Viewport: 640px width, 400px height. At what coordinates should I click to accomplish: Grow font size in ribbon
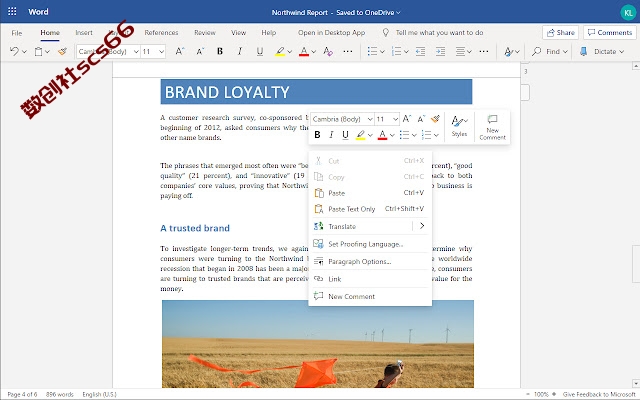[180, 51]
